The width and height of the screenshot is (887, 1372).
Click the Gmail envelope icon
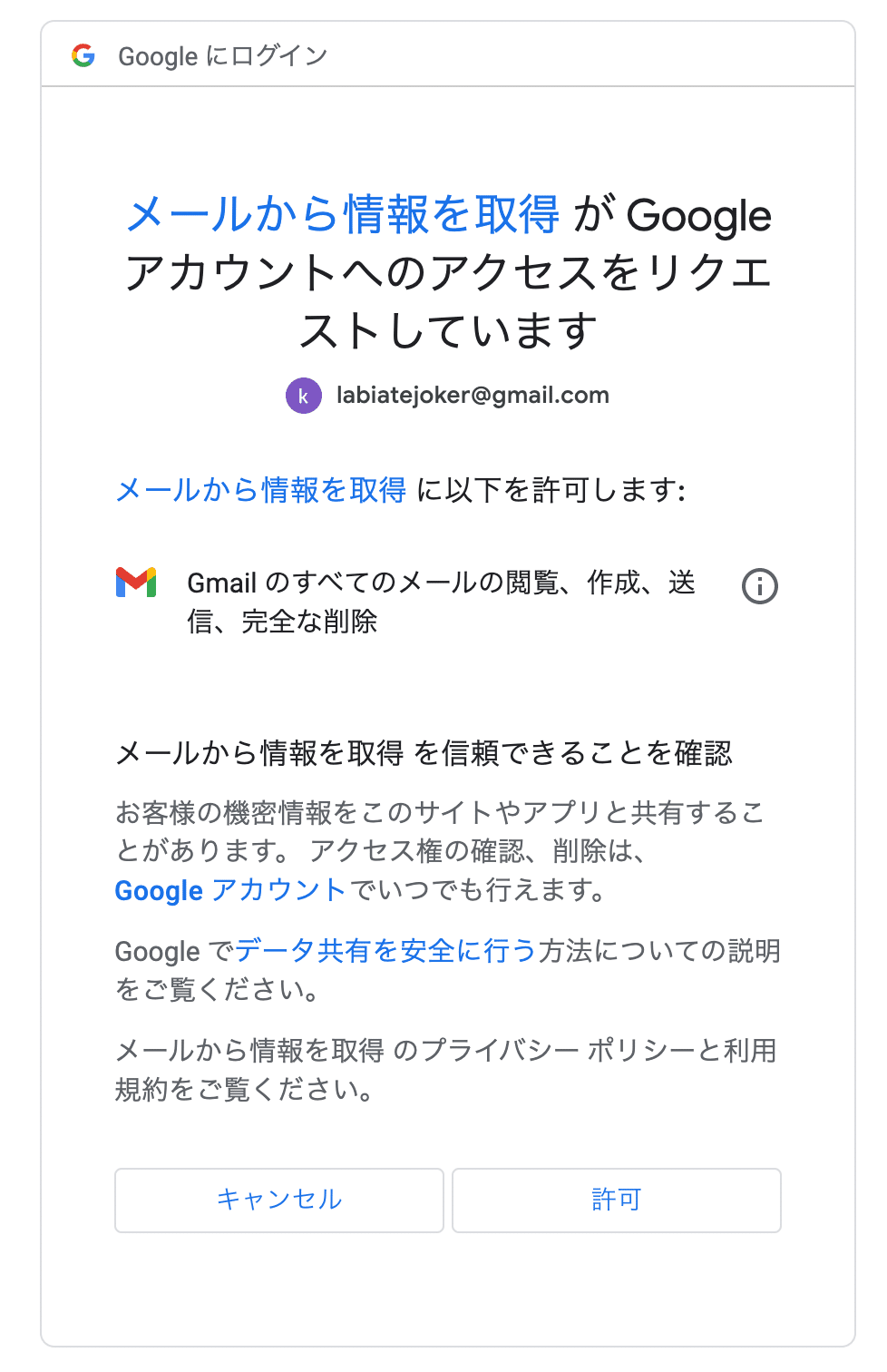pos(136,583)
